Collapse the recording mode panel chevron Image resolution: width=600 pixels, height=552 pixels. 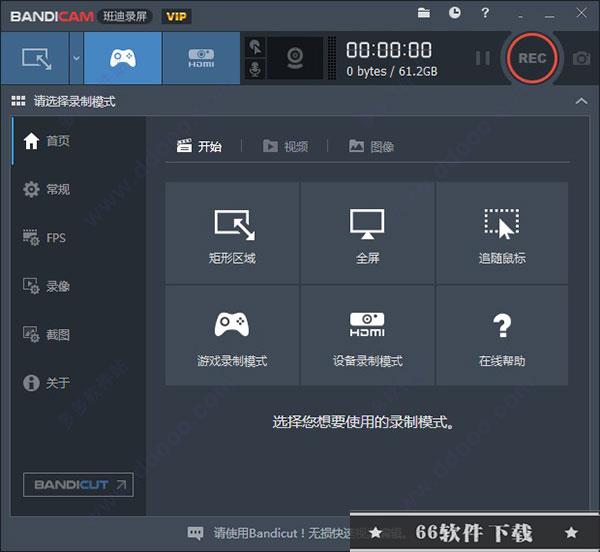point(581,101)
